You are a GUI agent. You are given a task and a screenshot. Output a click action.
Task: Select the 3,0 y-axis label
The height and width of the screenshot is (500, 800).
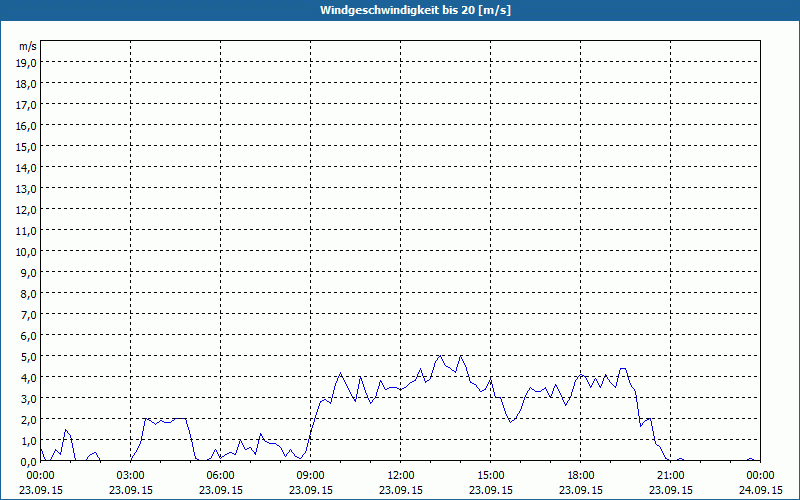pyautogui.click(x=28, y=398)
